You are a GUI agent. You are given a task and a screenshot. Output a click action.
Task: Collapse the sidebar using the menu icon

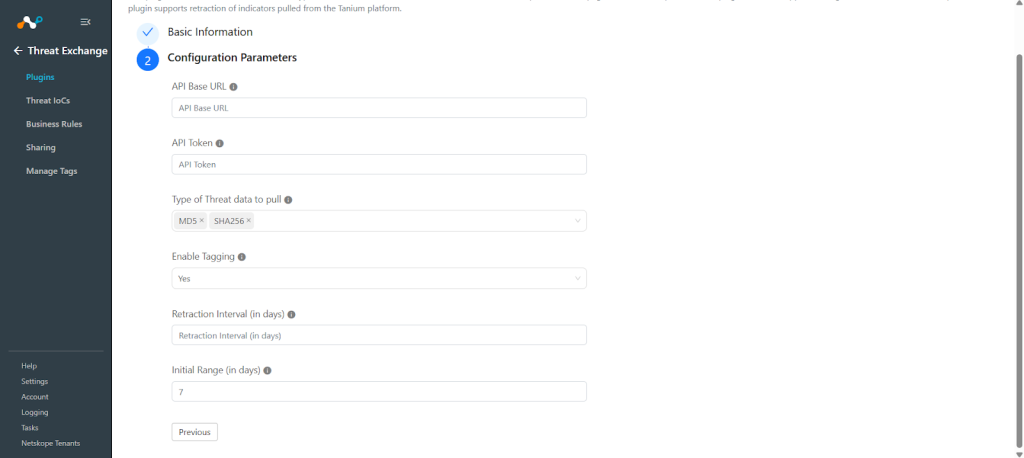[85, 22]
